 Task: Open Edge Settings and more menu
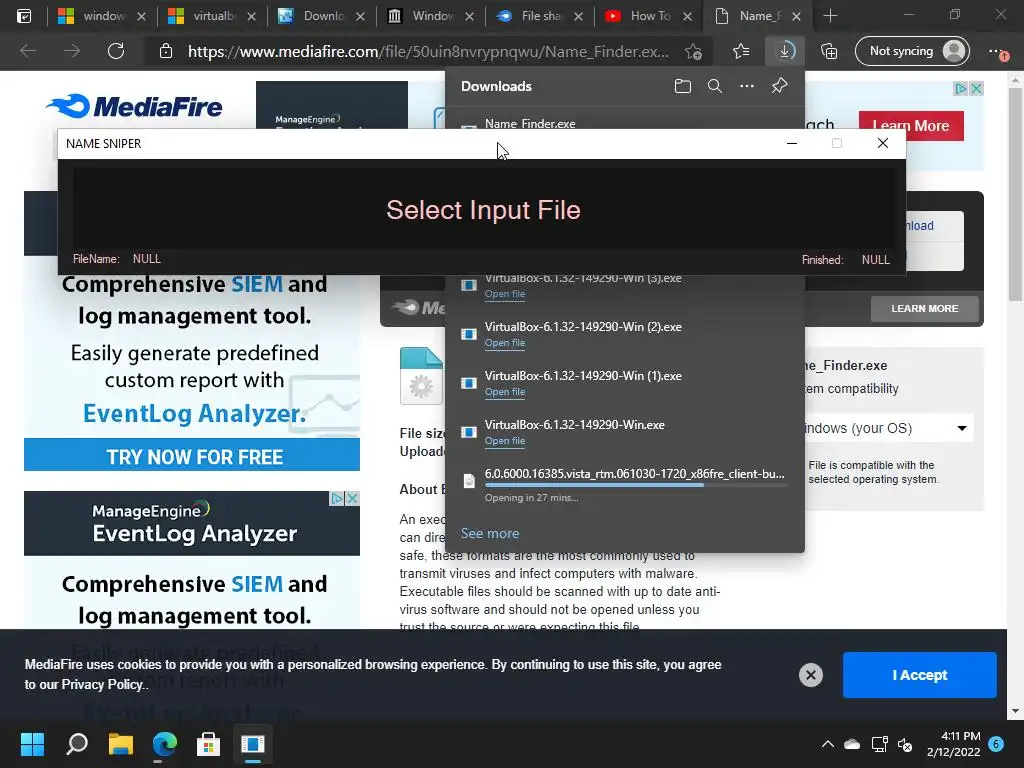(x=998, y=52)
